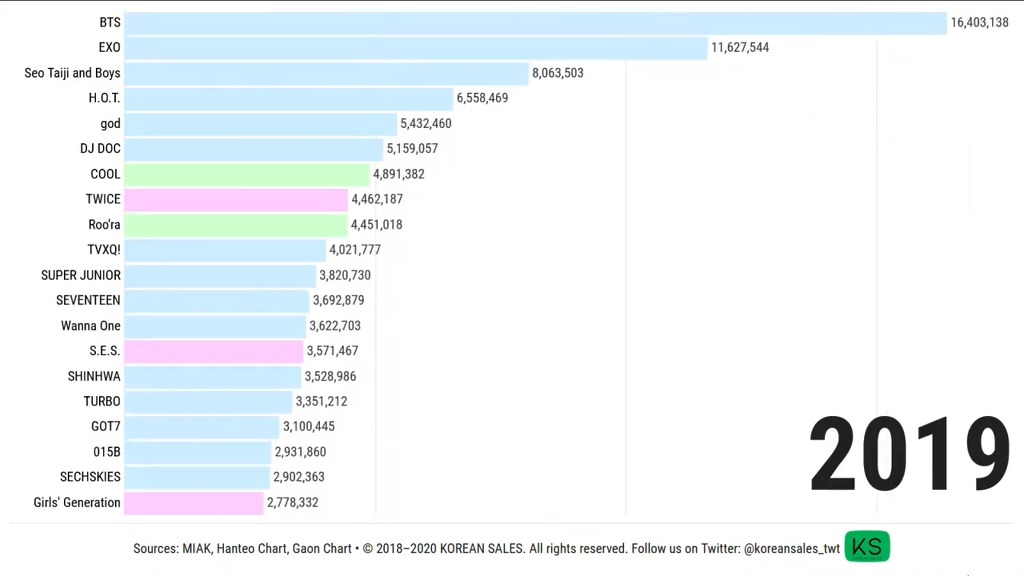Click the Roo'ra artist label
This screenshot has width=1024, height=576.
point(104,225)
